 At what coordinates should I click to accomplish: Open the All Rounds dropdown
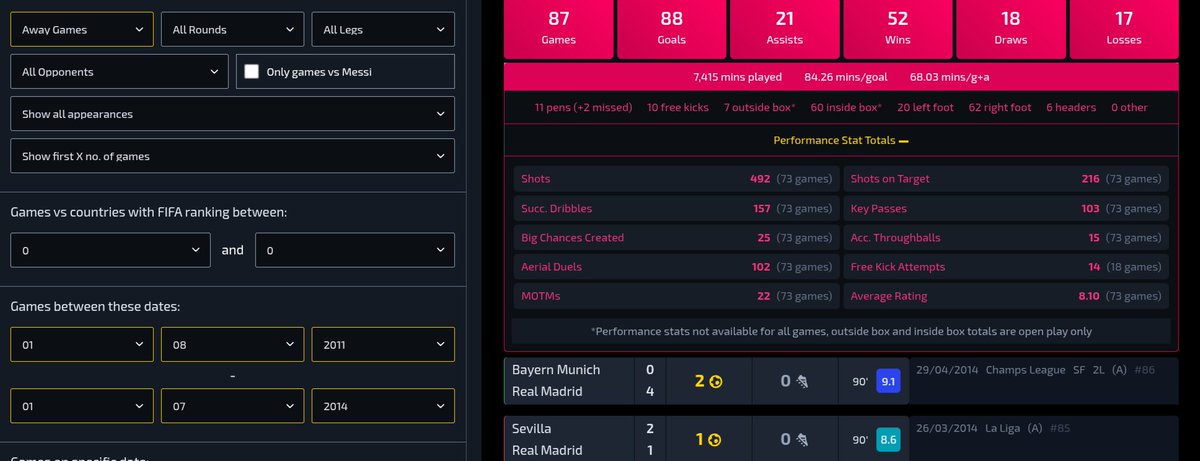pyautogui.click(x=233, y=30)
